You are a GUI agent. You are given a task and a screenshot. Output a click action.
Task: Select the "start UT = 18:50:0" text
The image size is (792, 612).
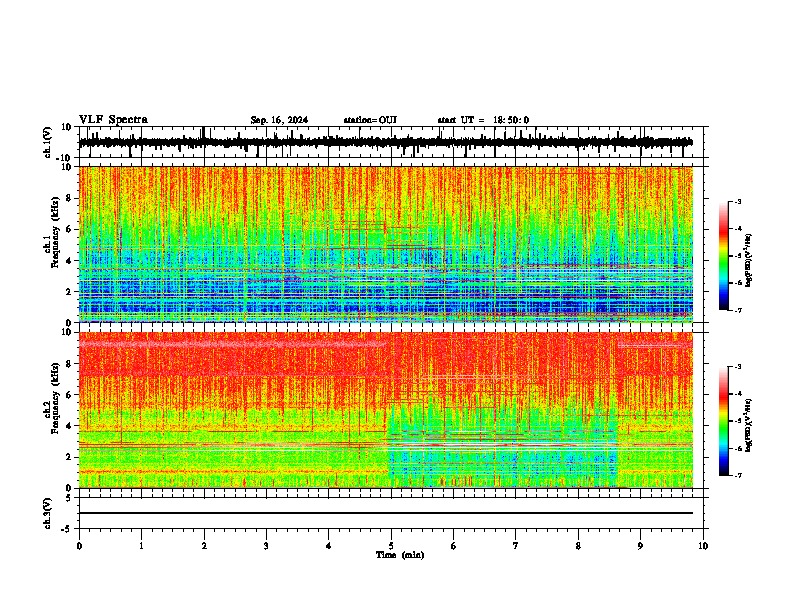coord(483,120)
